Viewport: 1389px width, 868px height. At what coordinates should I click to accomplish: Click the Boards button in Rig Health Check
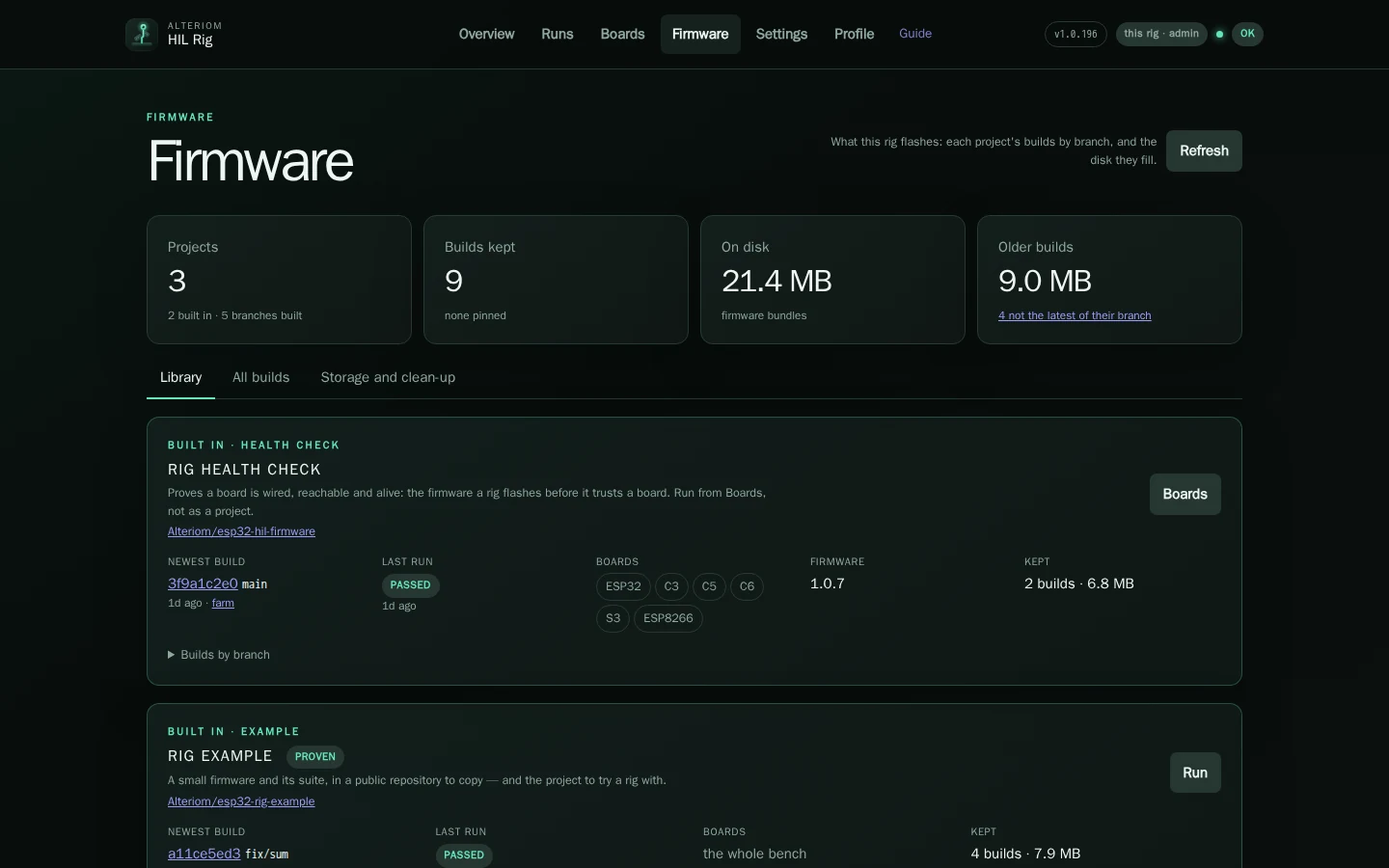pos(1185,494)
